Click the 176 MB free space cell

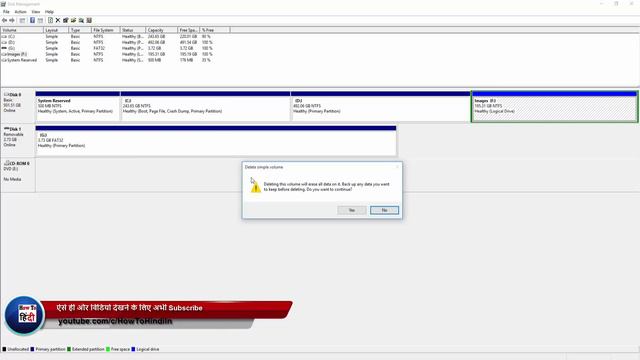pos(187,60)
